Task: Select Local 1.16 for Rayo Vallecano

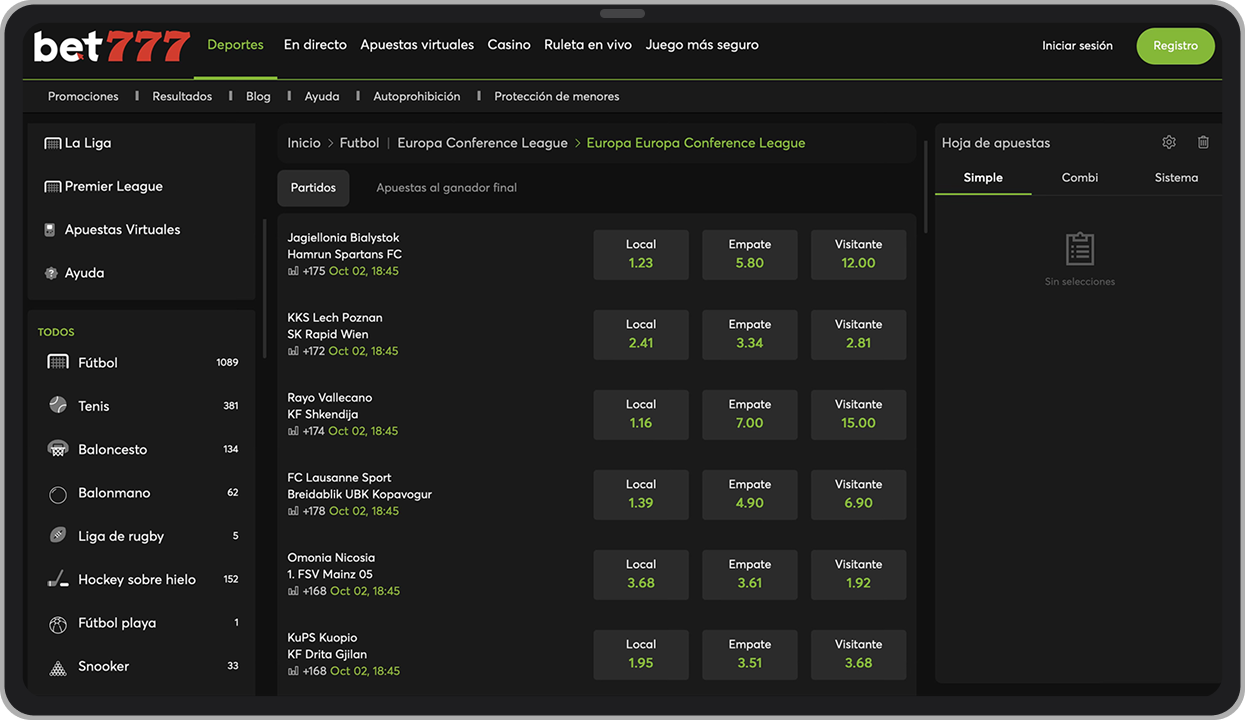Action: tap(641, 415)
